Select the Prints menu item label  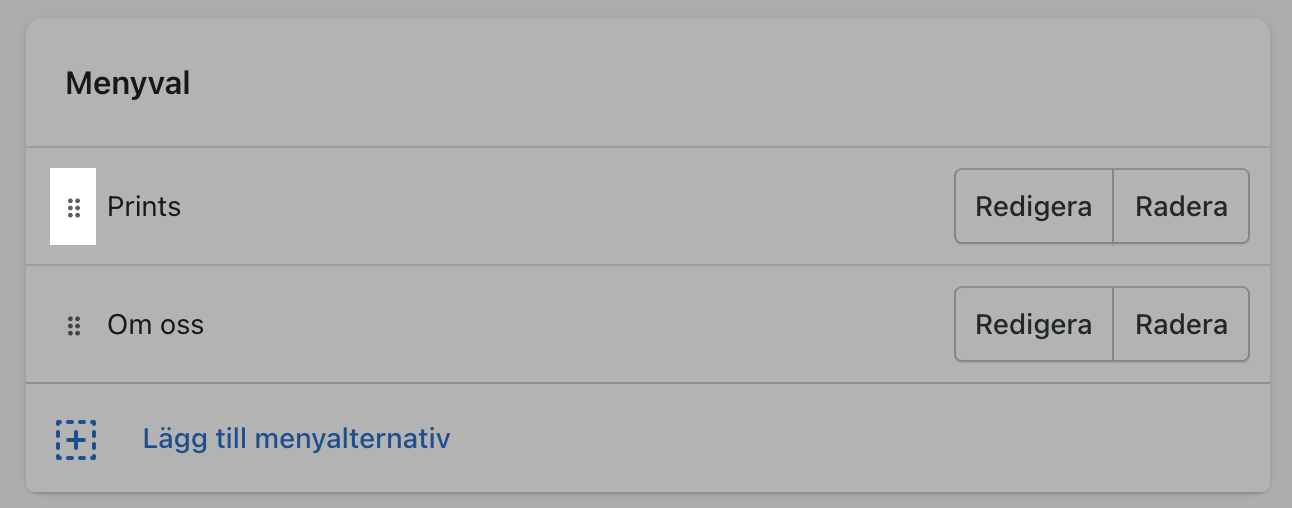(144, 207)
